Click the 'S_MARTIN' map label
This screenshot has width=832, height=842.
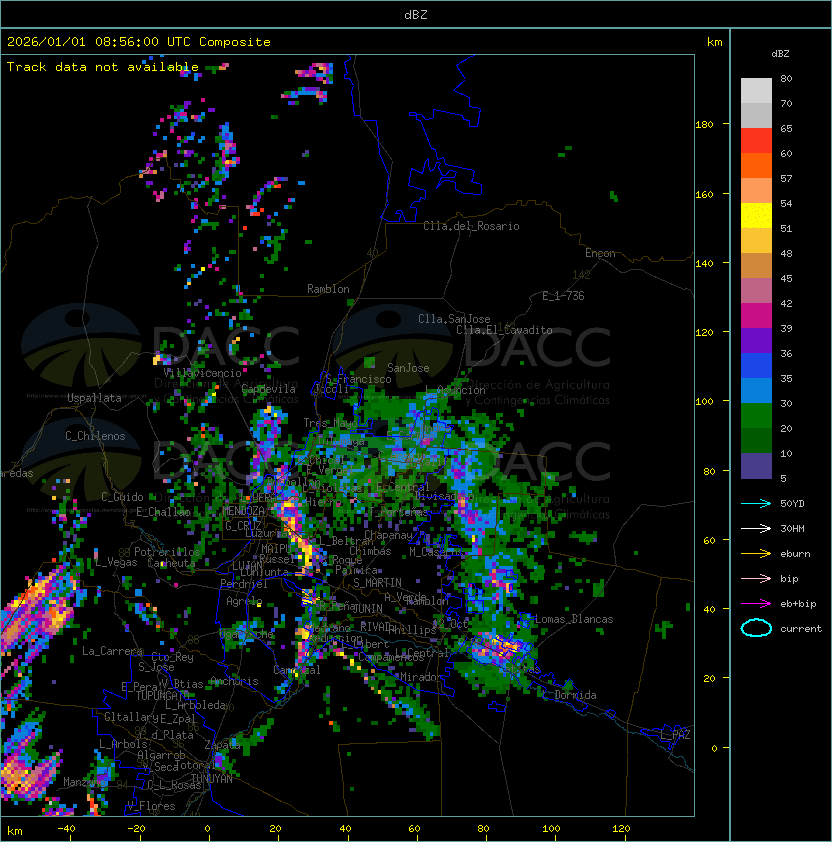pos(377,583)
